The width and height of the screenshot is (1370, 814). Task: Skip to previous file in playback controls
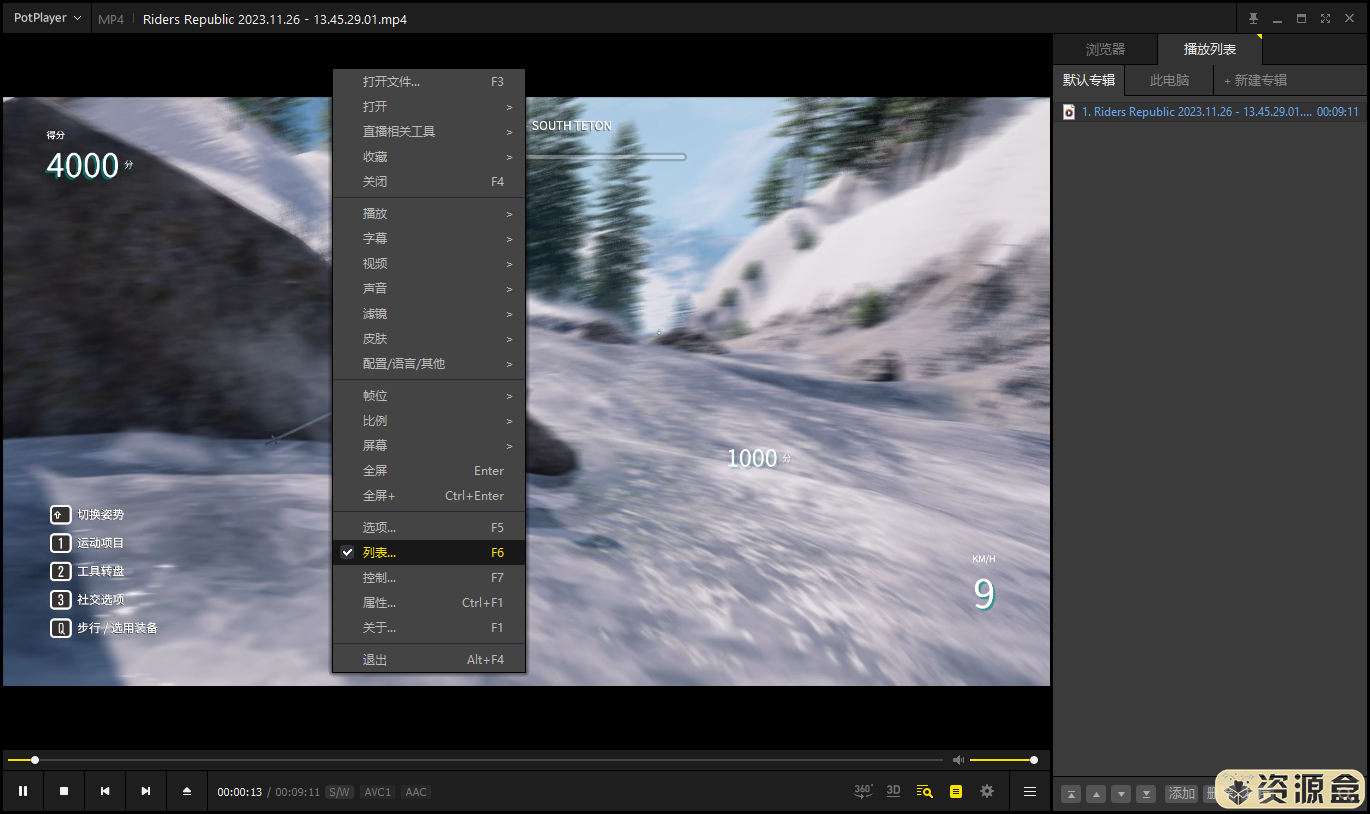click(x=105, y=791)
